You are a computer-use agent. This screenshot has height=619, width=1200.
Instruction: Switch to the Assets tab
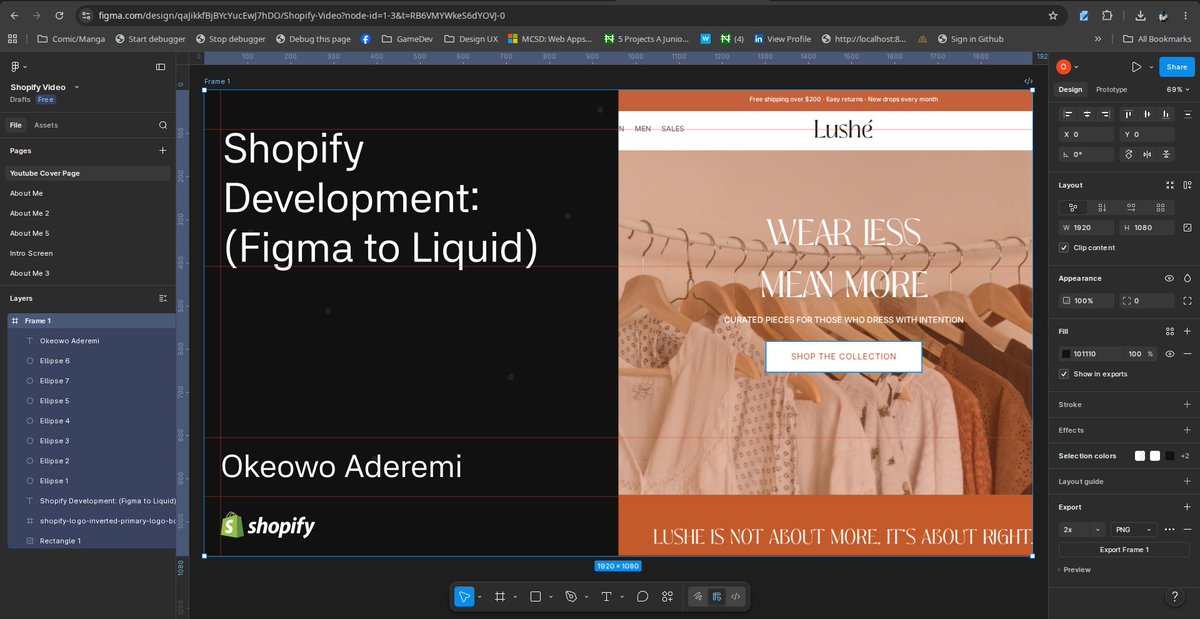point(46,125)
